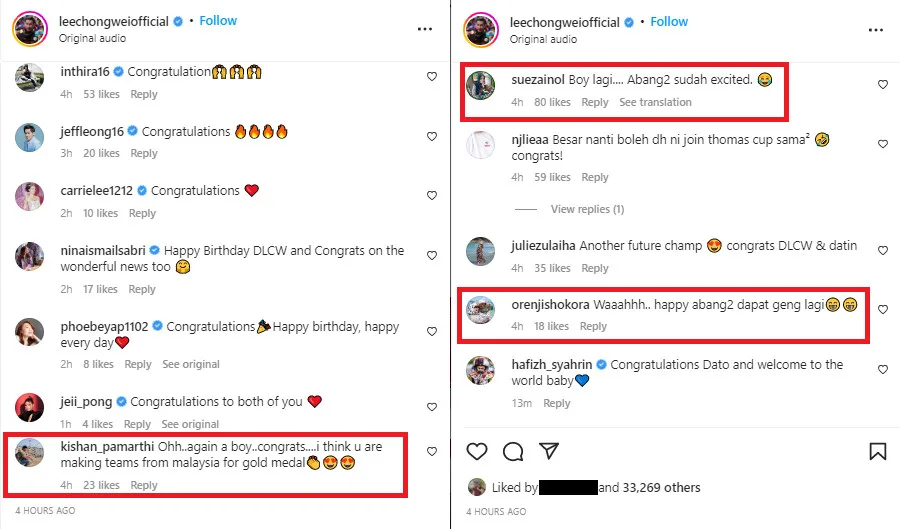Screen dimensions: 900x529
Task: Like suezainol's comment heart
Action: pos(882,85)
